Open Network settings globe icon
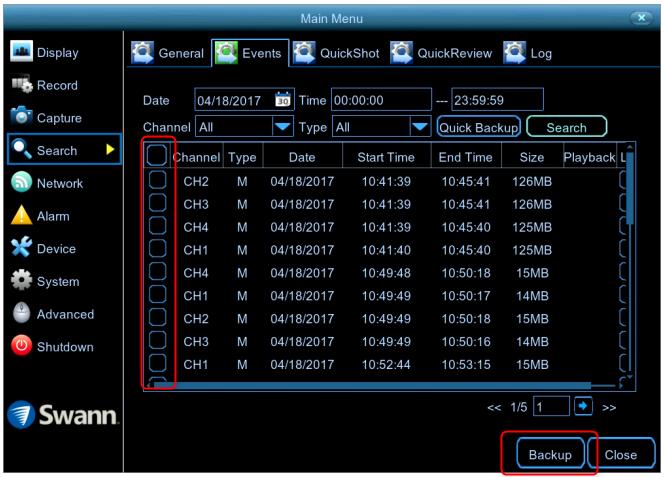 tap(20, 184)
